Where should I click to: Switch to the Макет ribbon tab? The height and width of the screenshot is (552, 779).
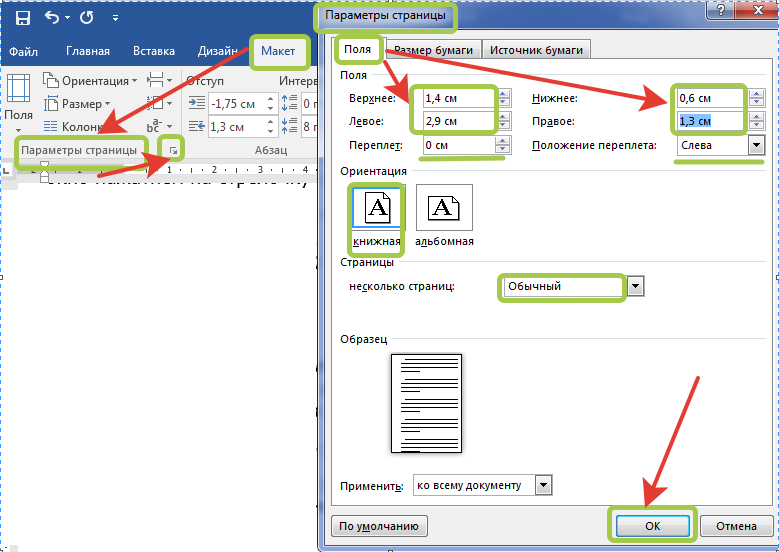click(x=278, y=51)
